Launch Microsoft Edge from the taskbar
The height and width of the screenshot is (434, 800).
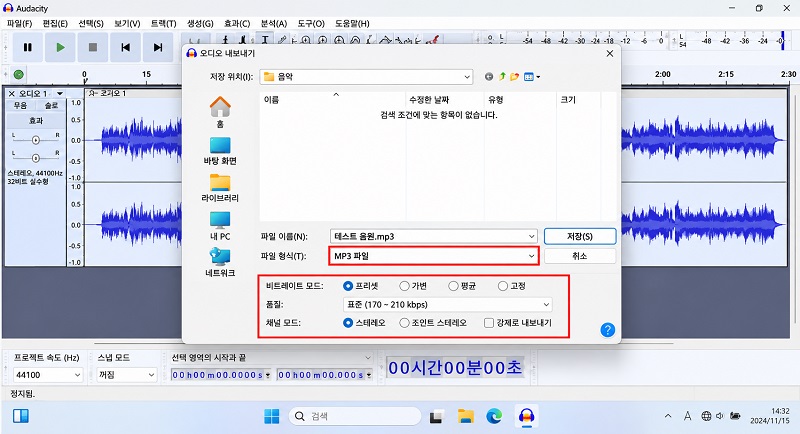[494, 417]
